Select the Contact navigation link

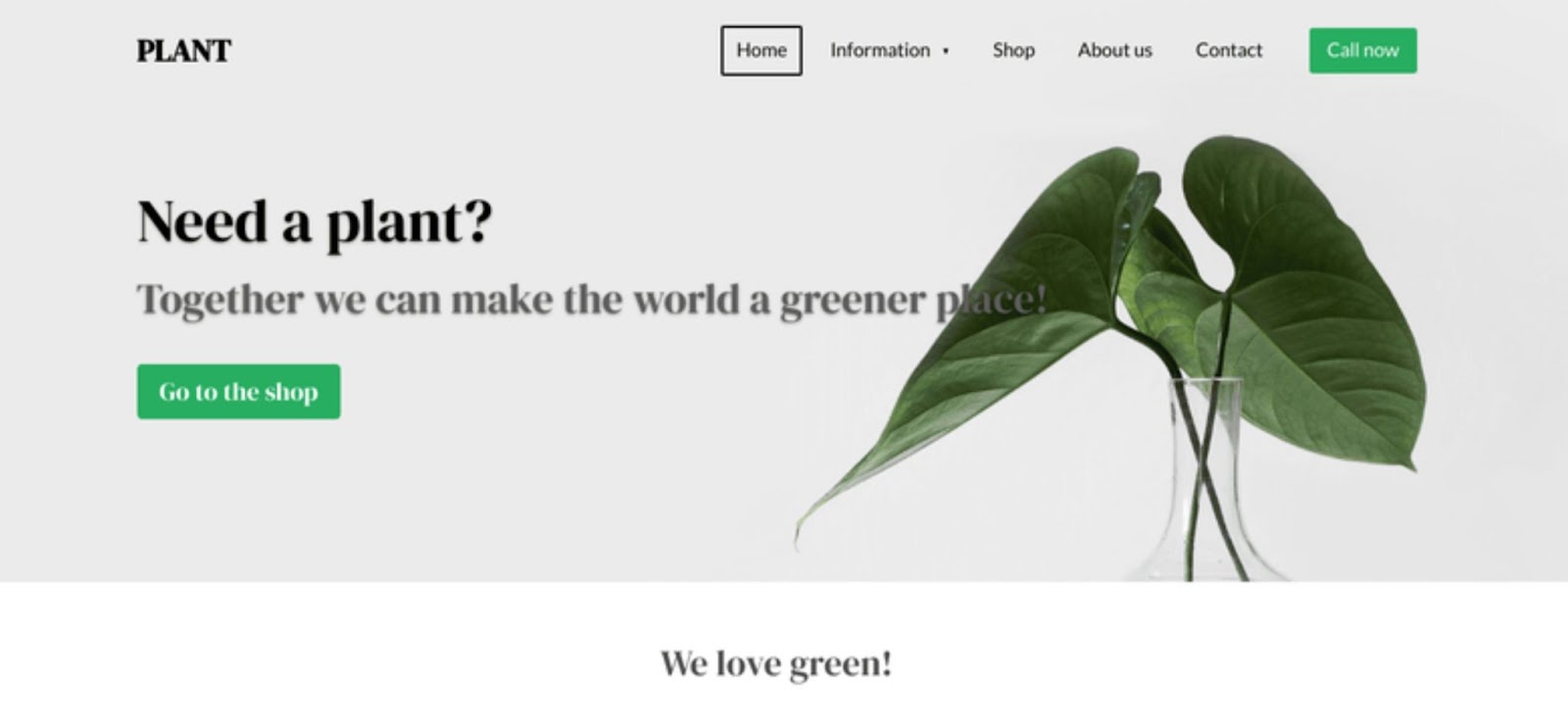click(1229, 50)
